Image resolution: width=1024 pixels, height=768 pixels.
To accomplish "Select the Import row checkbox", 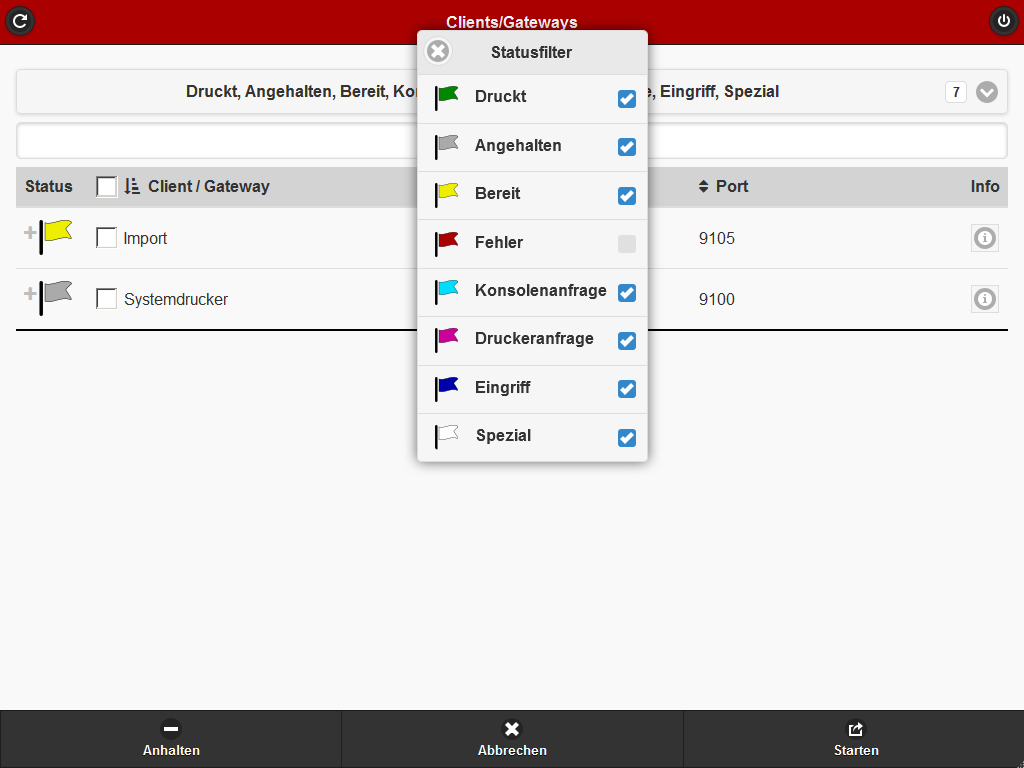I will point(106,238).
